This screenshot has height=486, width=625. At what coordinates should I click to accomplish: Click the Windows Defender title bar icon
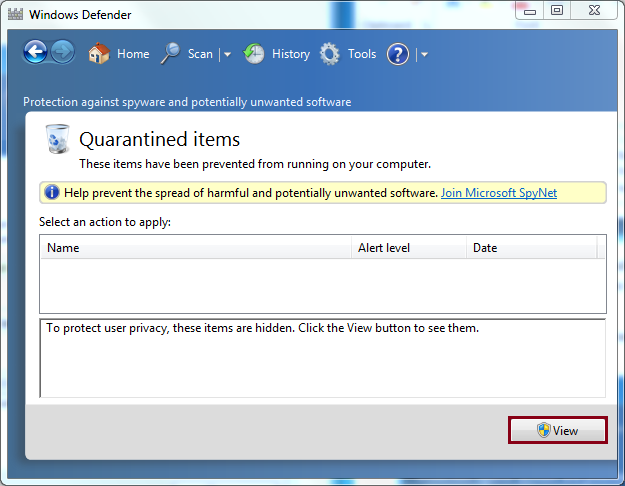[x=15, y=14]
